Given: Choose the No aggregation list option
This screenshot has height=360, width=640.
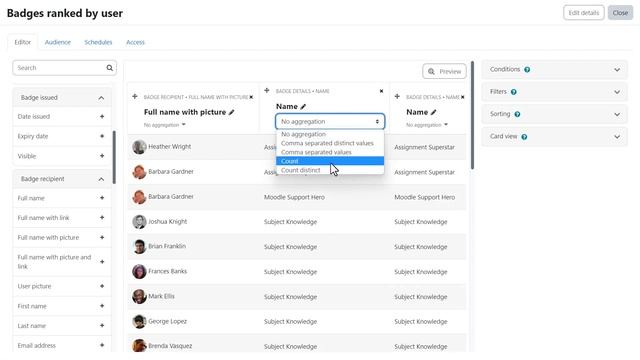Looking at the screenshot, I should tap(330, 134).
